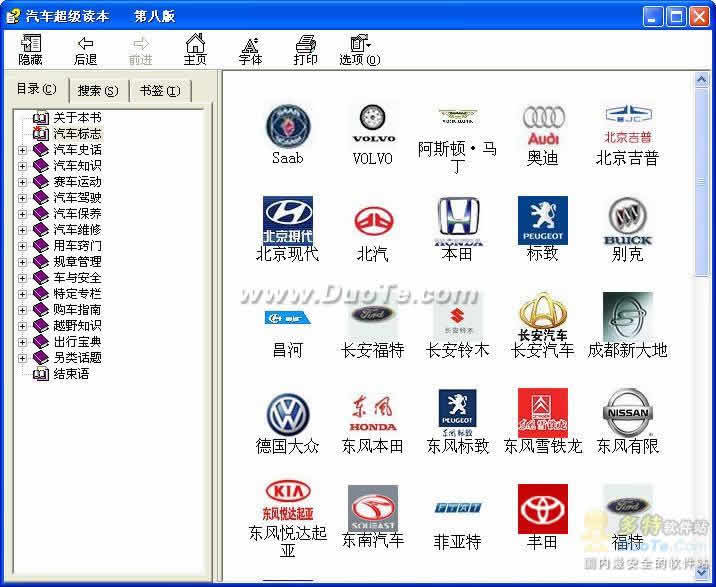Image resolution: width=716 pixels, height=587 pixels.
Task: Click the 北汽 red logo
Action: tap(373, 222)
